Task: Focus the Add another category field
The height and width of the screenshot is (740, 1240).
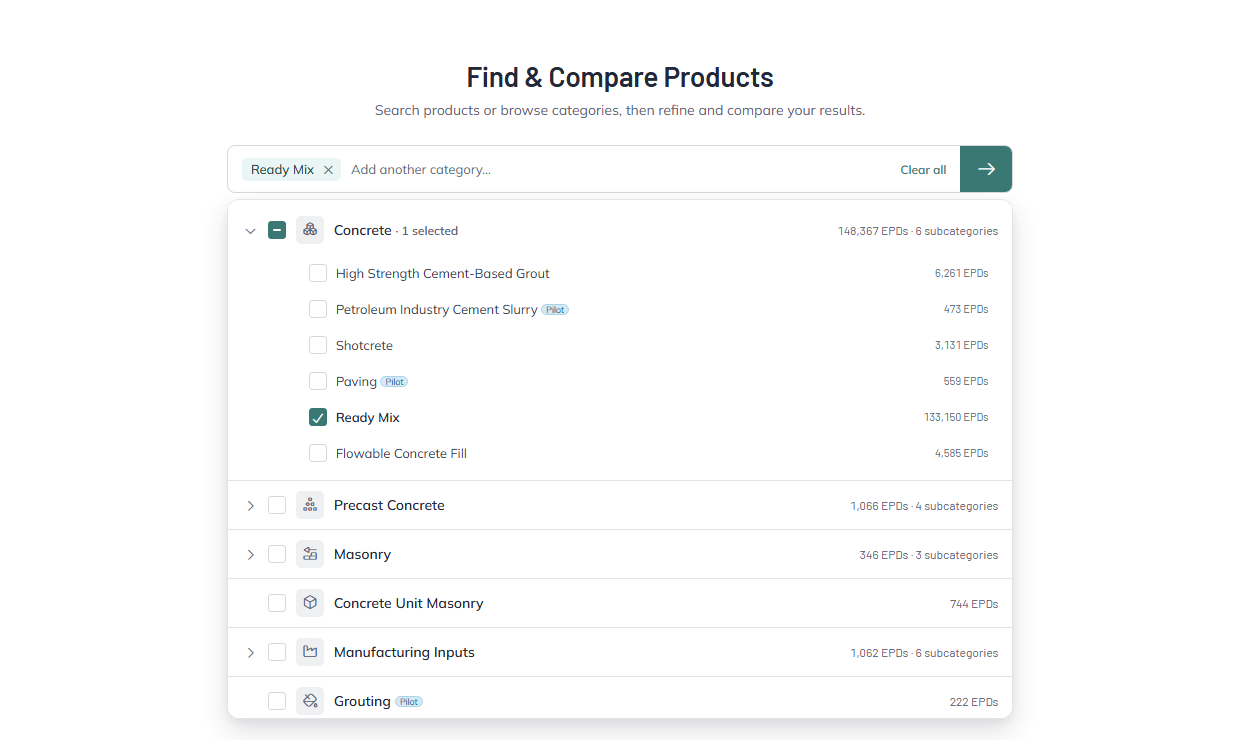Action: 620,170
